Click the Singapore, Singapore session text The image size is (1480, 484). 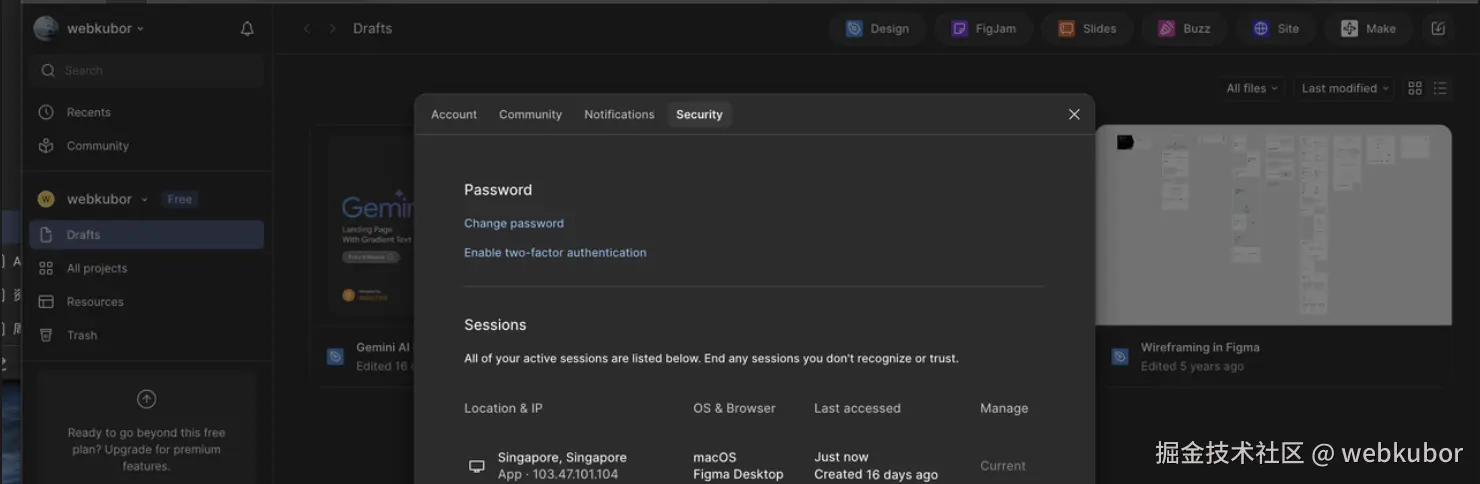click(x=562, y=458)
